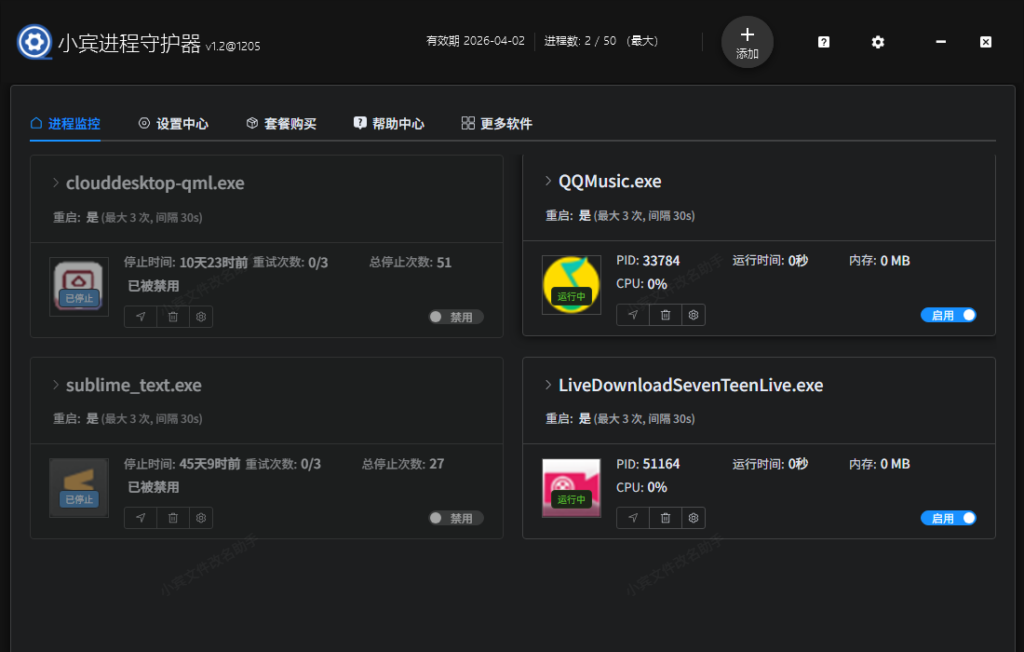Open settings for the QQMusic.exe process

click(x=693, y=314)
